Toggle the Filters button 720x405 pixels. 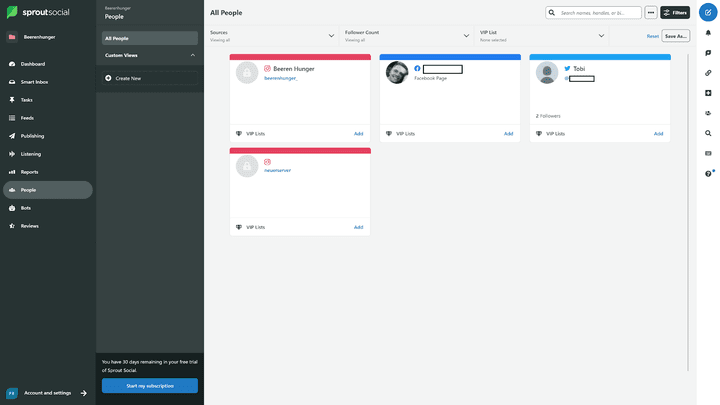click(675, 13)
